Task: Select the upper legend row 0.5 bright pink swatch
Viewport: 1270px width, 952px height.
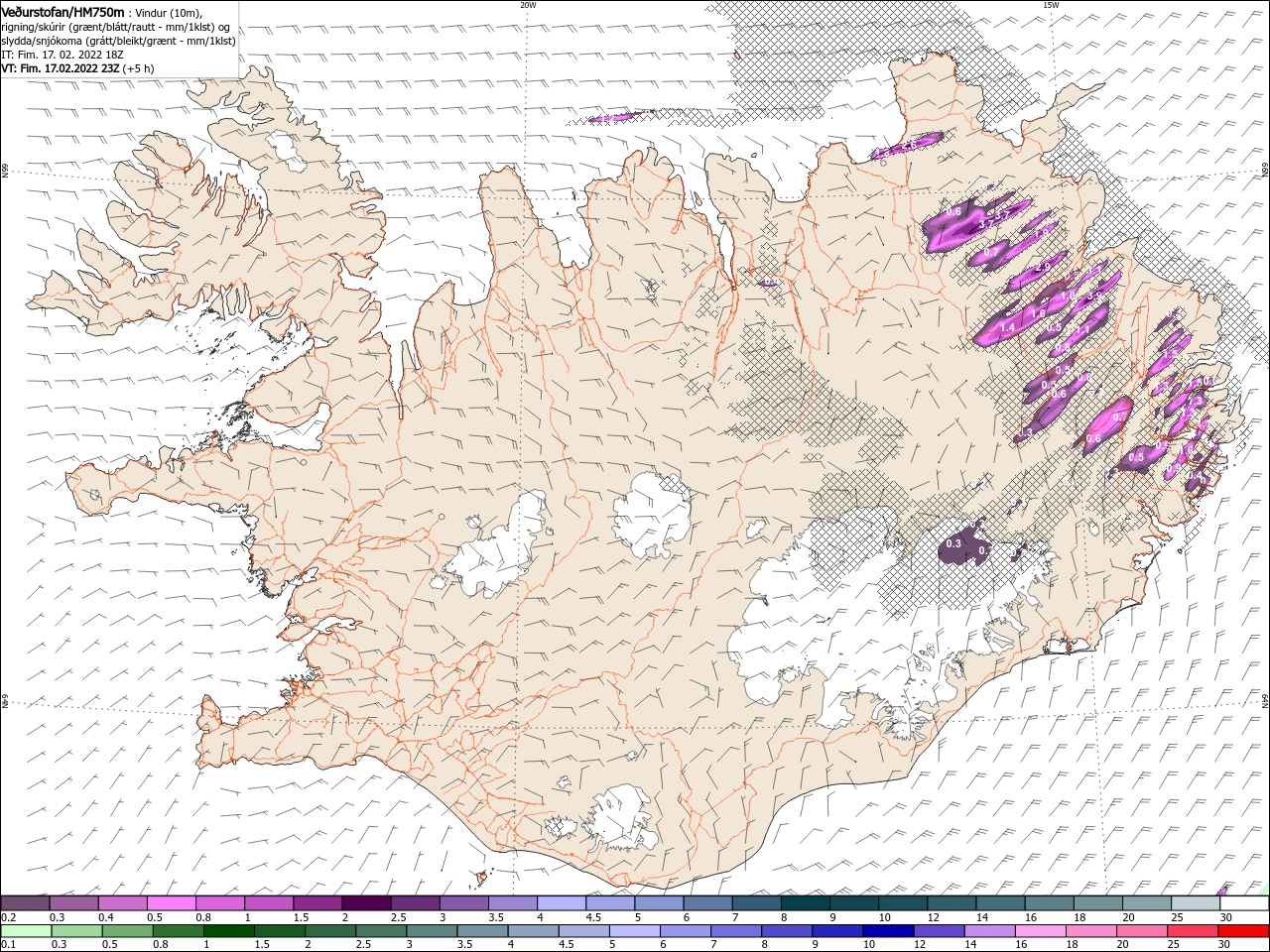Action: point(171,902)
